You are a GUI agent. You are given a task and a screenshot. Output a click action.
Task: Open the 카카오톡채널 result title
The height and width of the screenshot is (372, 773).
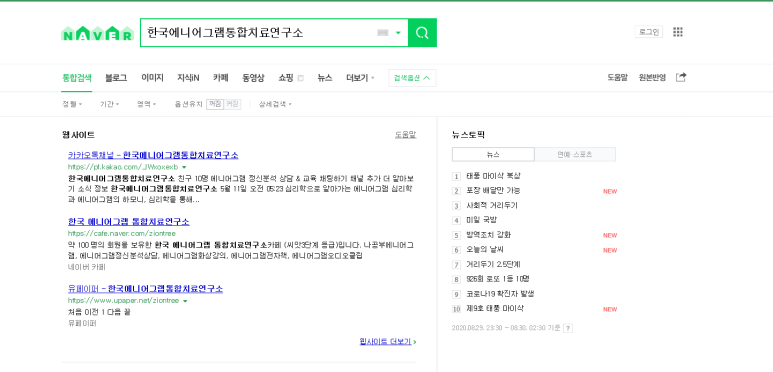[x=153, y=155]
